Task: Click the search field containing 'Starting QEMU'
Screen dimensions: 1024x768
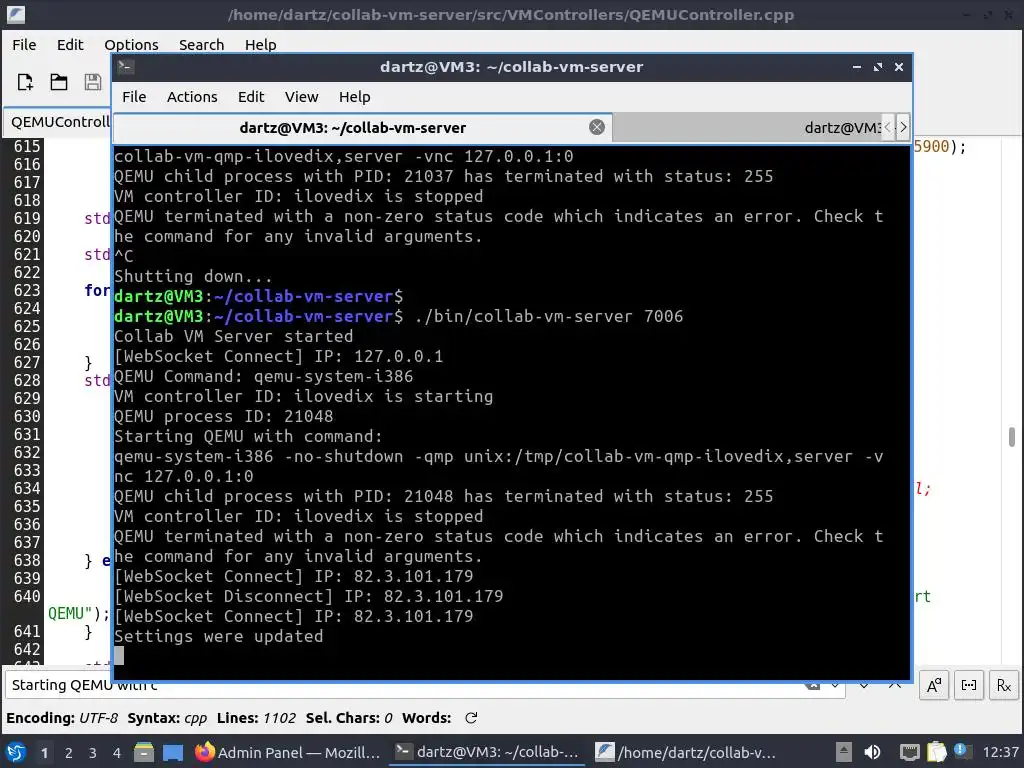Action: click(405, 685)
